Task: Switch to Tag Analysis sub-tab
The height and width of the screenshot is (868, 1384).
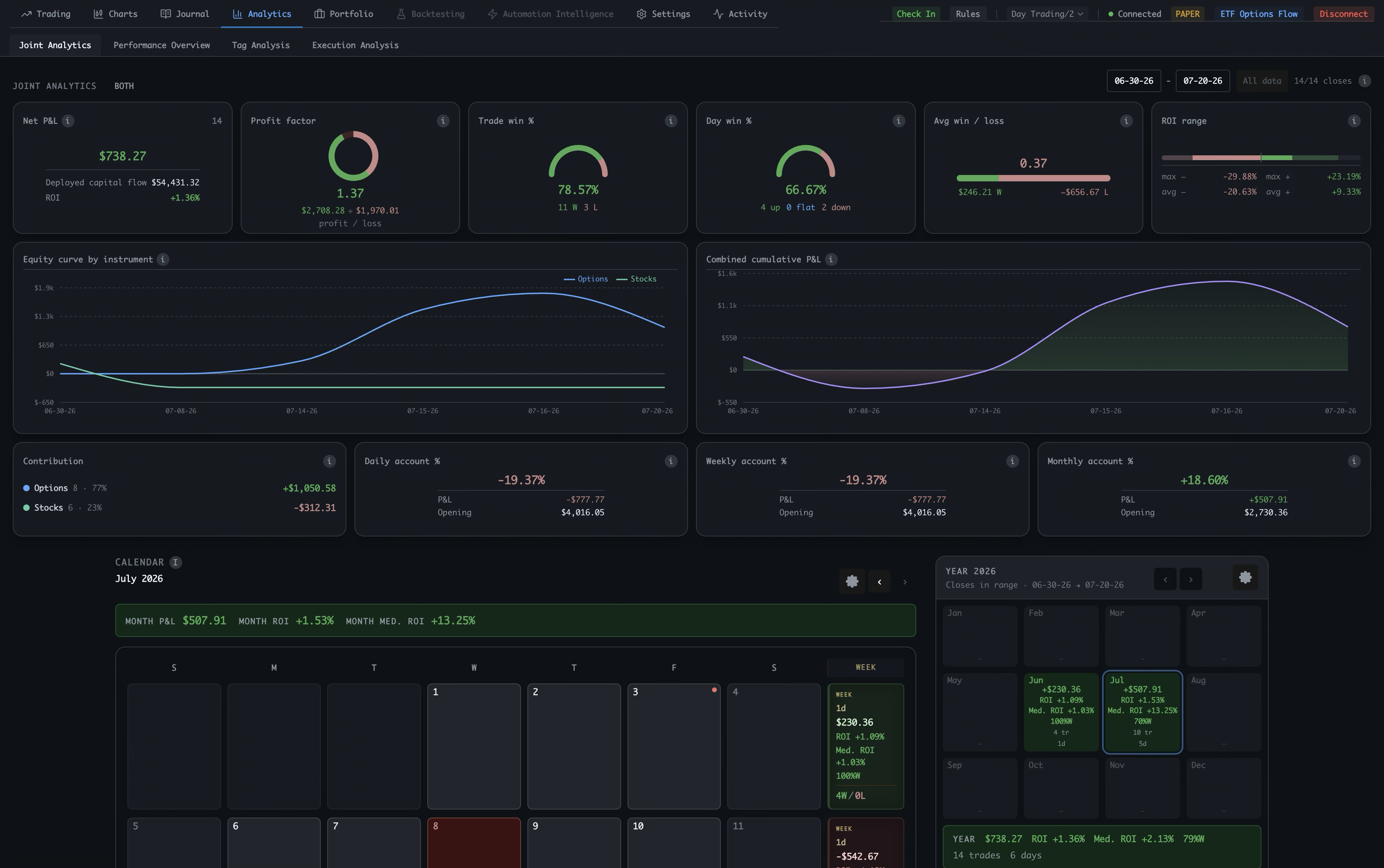Action: pos(261,45)
